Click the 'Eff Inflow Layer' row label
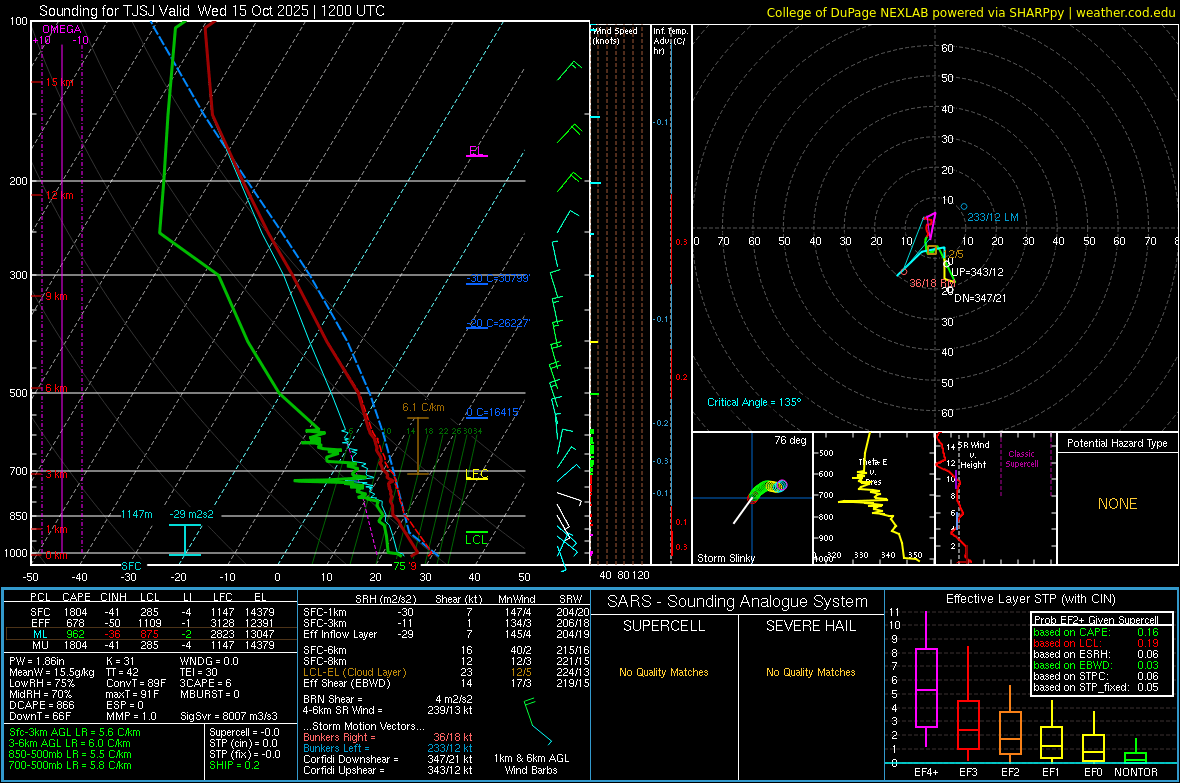 coord(339,634)
